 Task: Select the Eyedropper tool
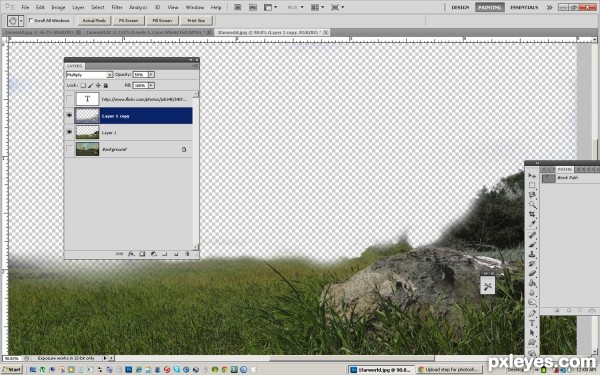[532, 223]
